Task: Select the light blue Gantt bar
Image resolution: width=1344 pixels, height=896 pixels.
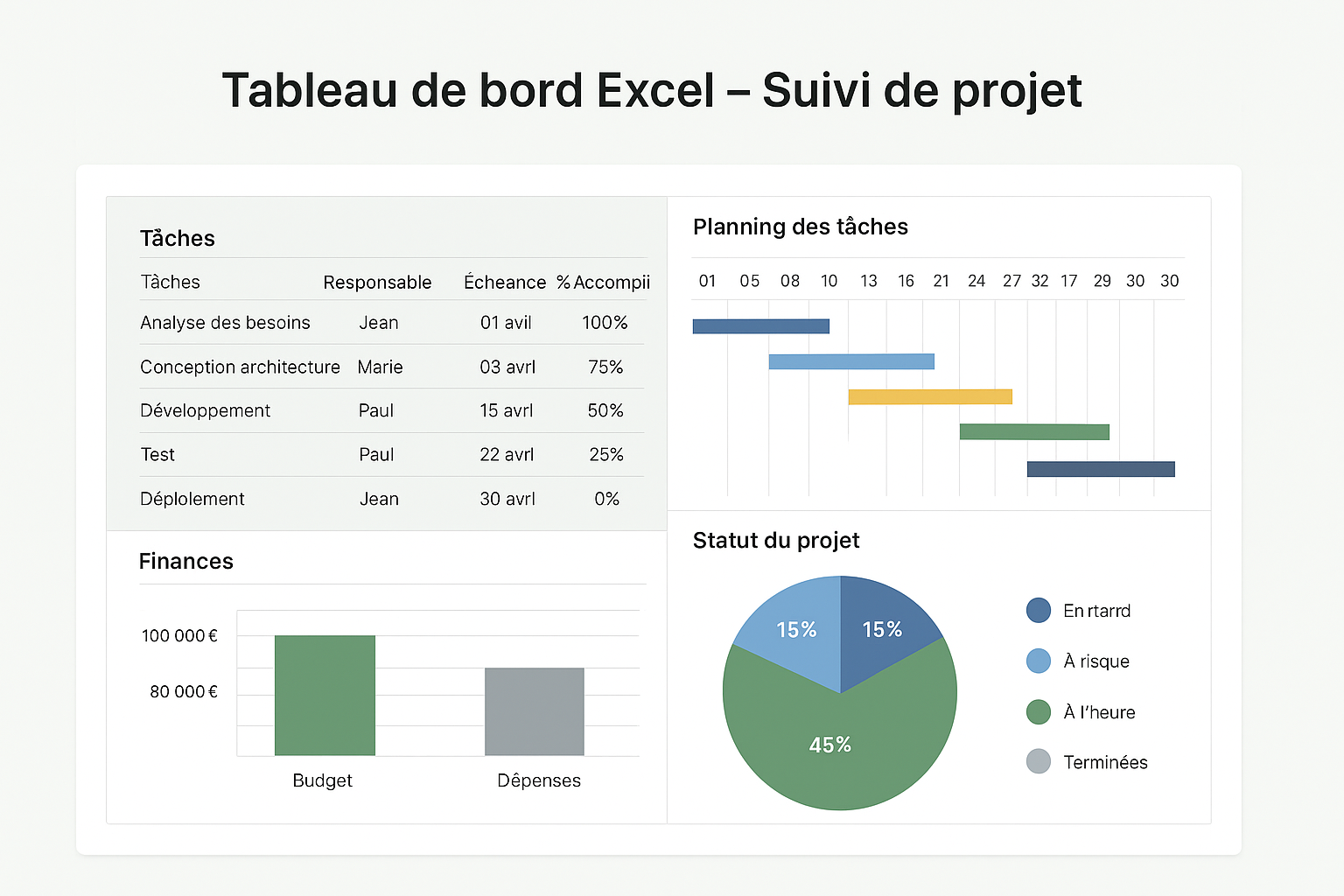Action: 850,361
